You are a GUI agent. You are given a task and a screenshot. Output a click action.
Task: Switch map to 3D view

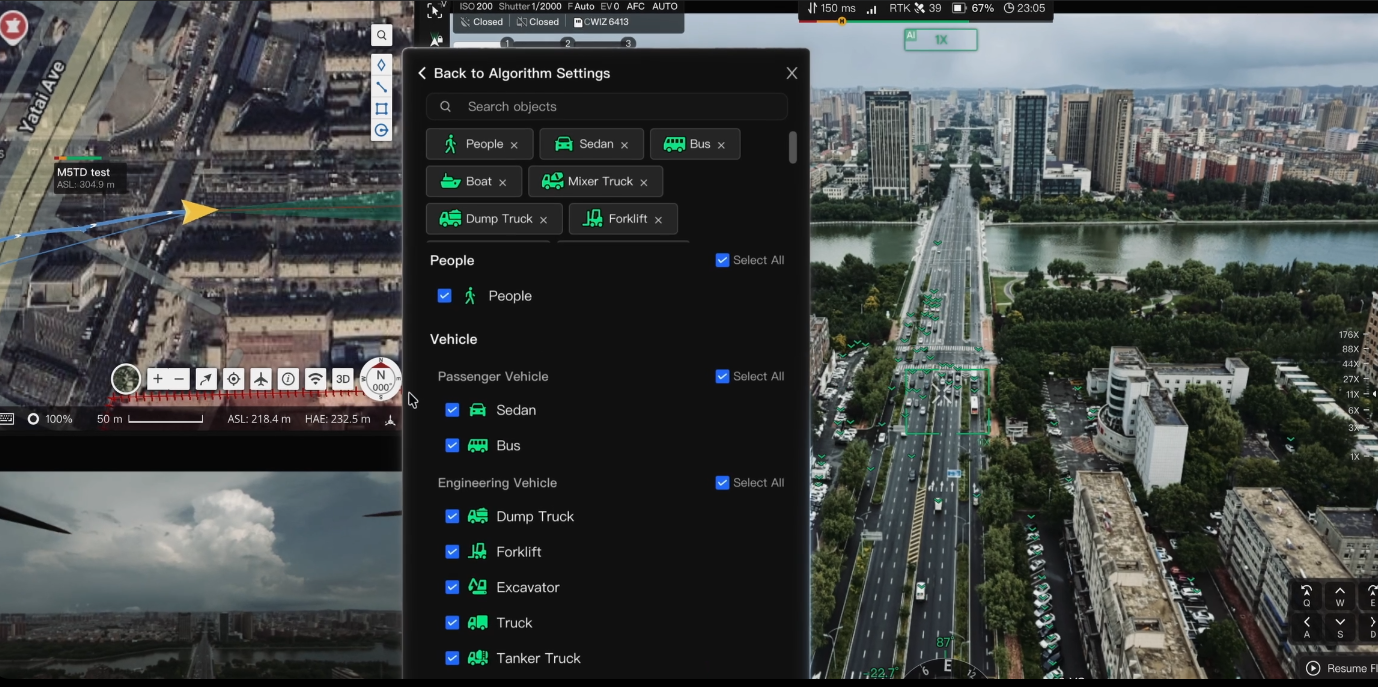click(x=342, y=379)
